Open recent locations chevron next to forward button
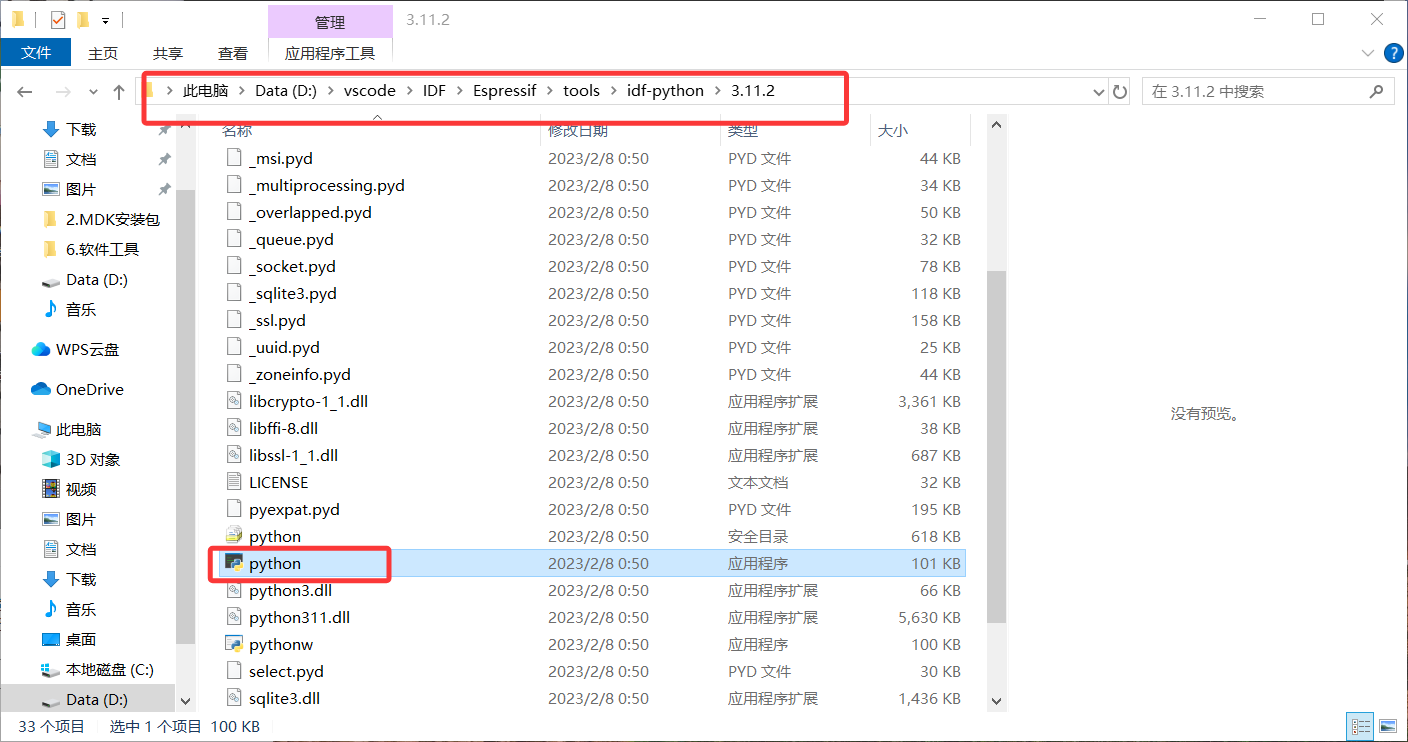 tap(92, 91)
